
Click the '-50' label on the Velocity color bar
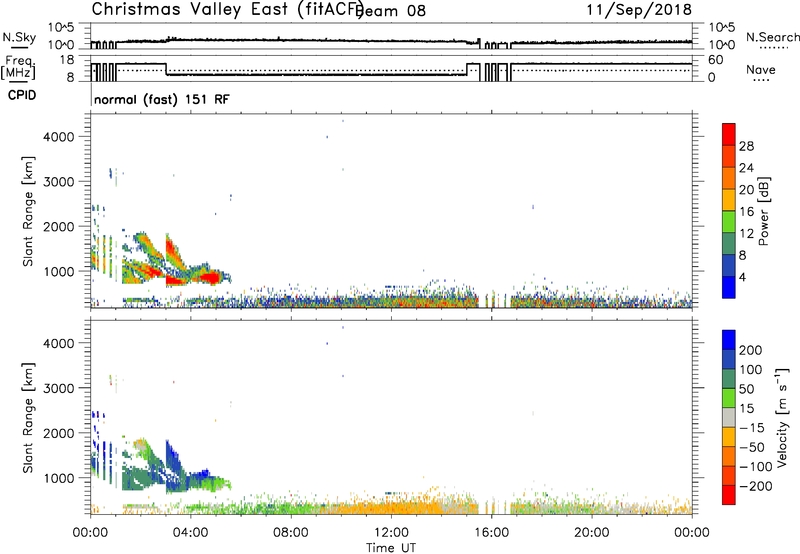[752, 447]
